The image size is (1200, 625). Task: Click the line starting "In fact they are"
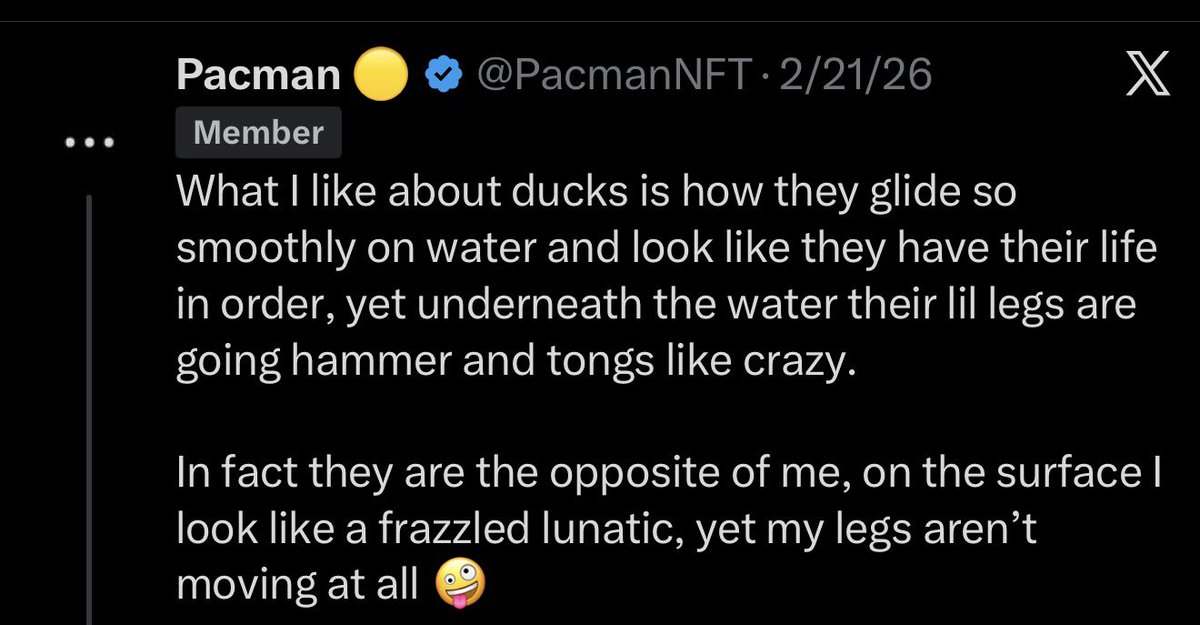click(x=668, y=474)
